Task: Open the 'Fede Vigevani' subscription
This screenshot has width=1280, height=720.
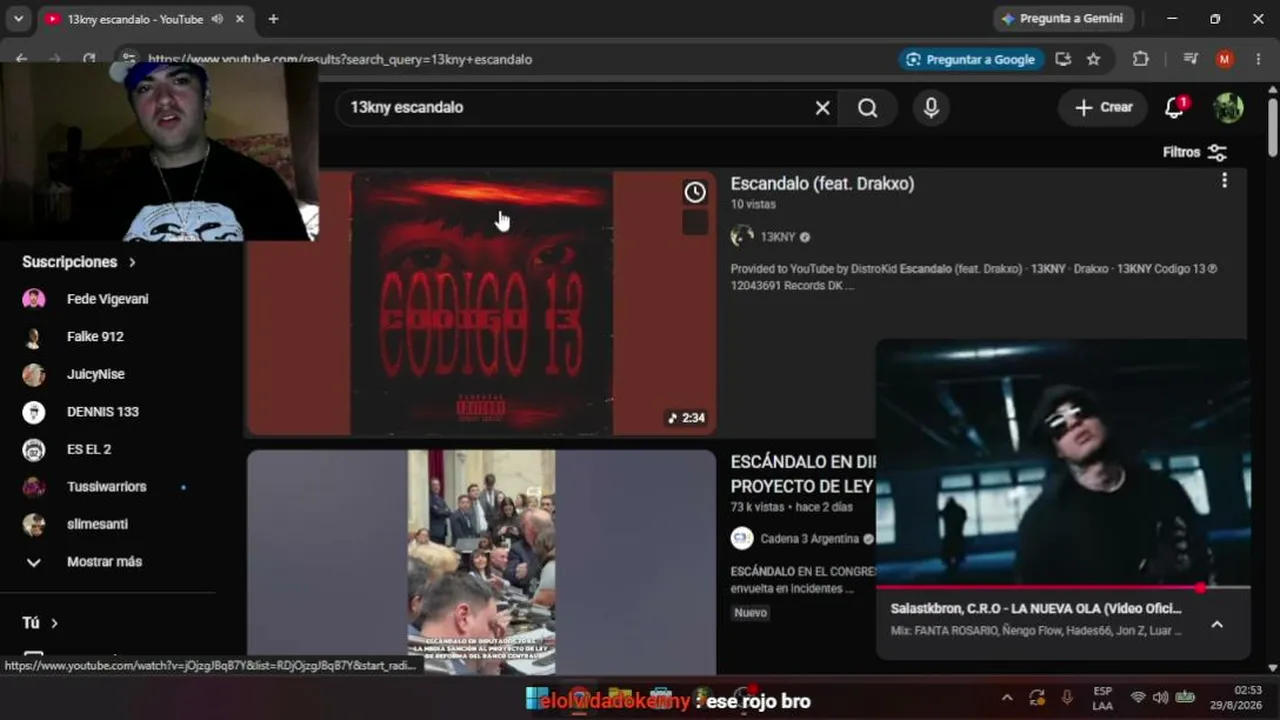Action: click(108, 299)
